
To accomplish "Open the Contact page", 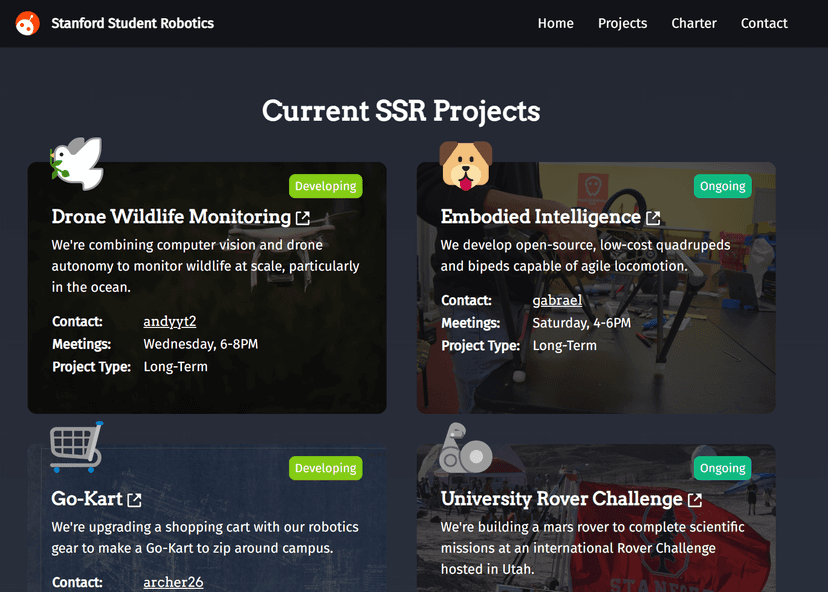I will click(x=764, y=23).
